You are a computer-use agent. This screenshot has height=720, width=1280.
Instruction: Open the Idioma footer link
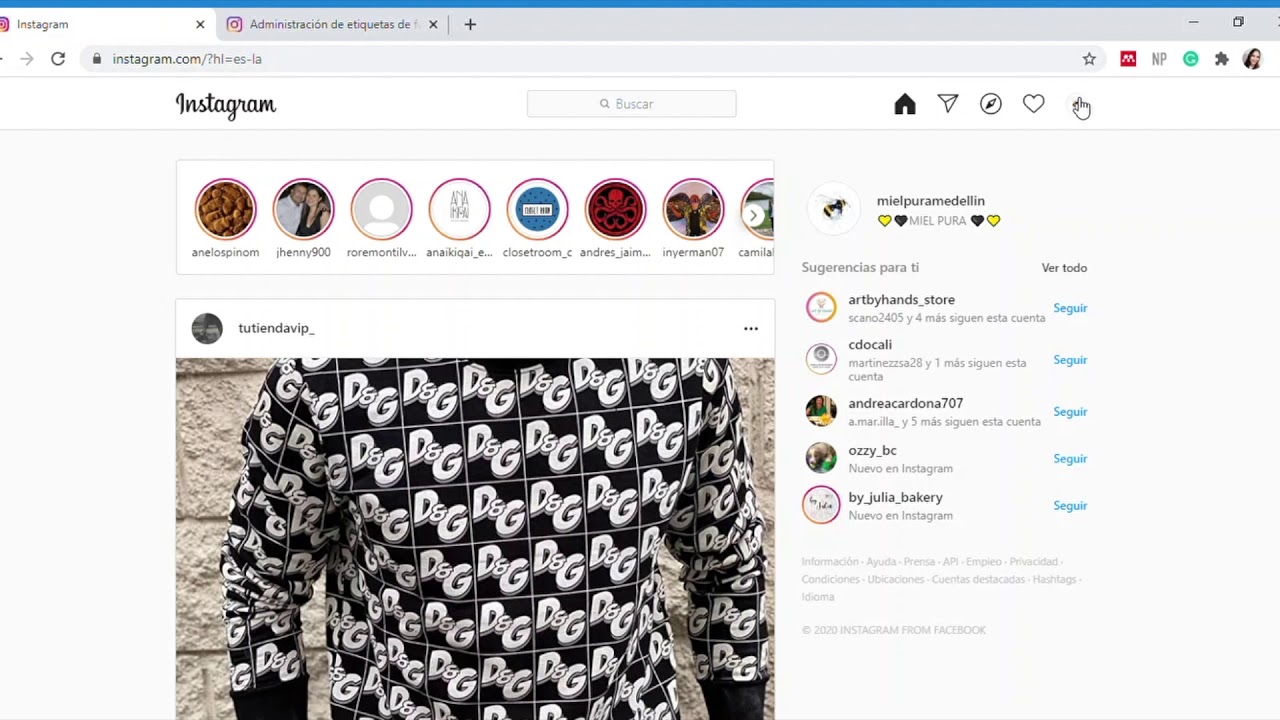pyautogui.click(x=817, y=597)
